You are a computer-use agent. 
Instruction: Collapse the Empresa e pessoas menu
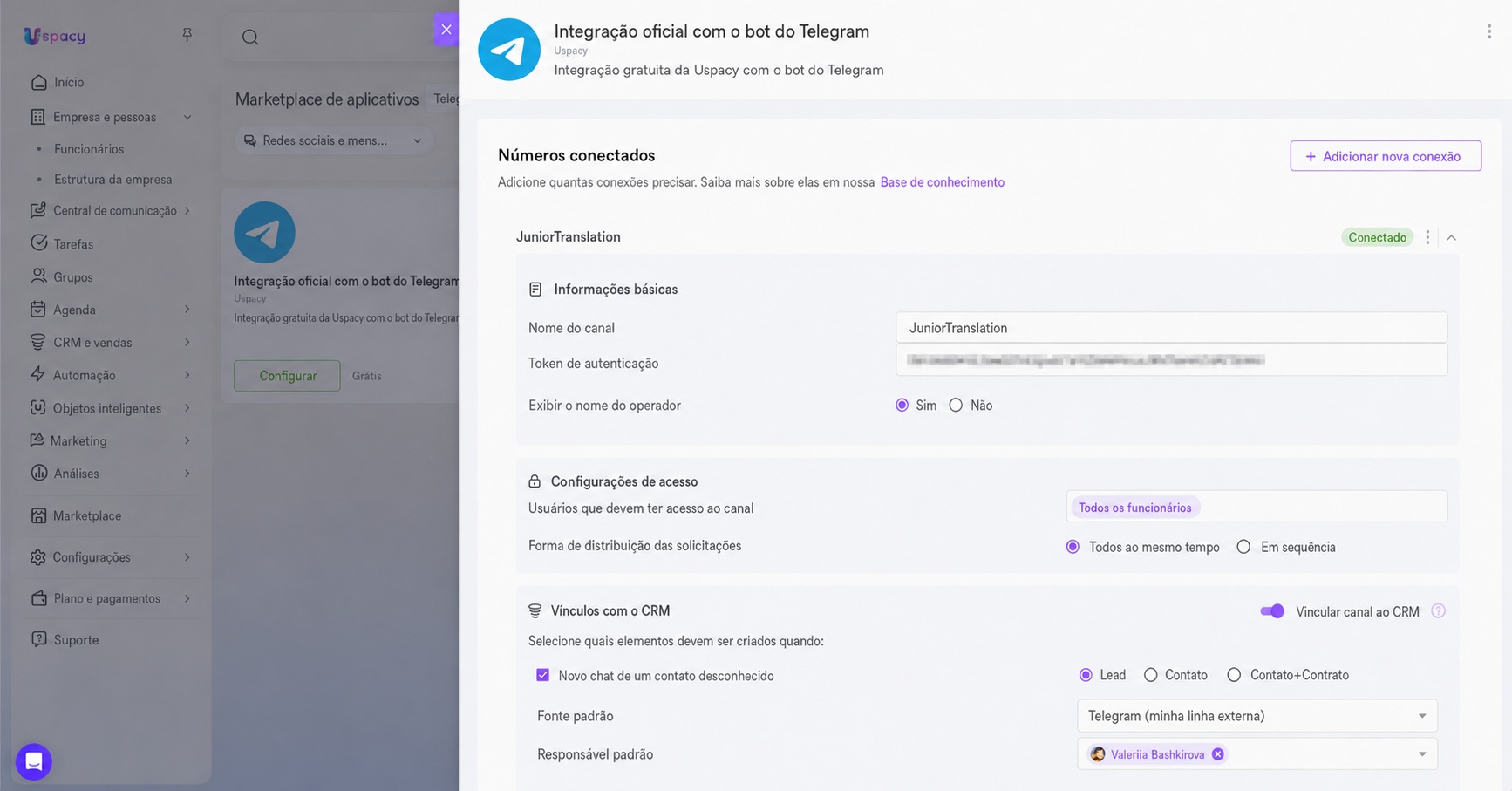click(187, 117)
